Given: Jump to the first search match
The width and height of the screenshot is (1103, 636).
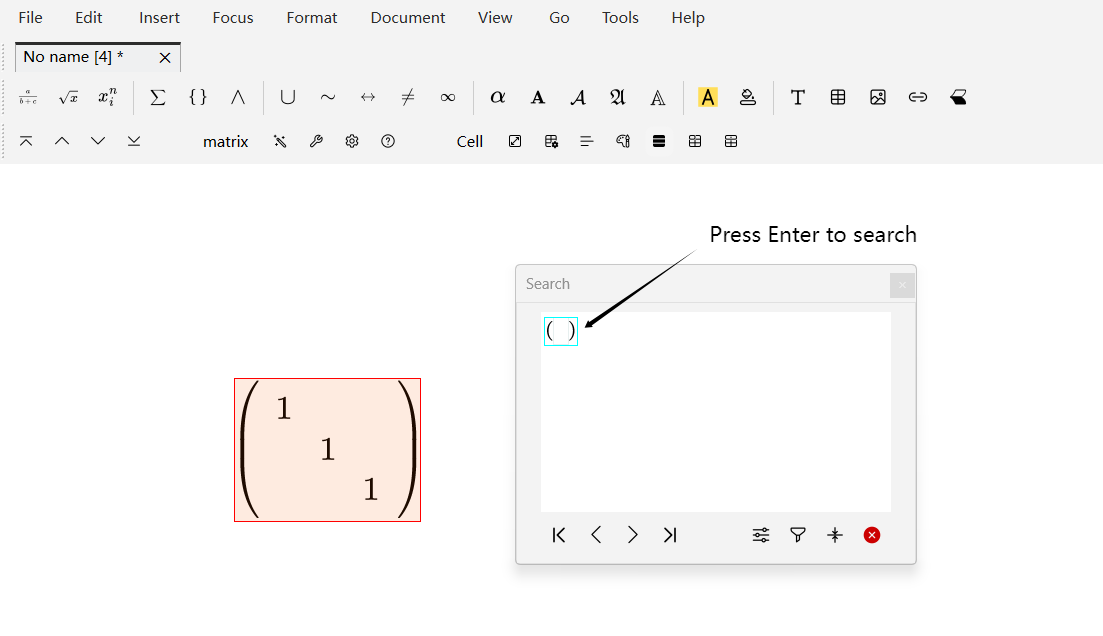Looking at the screenshot, I should coord(559,535).
